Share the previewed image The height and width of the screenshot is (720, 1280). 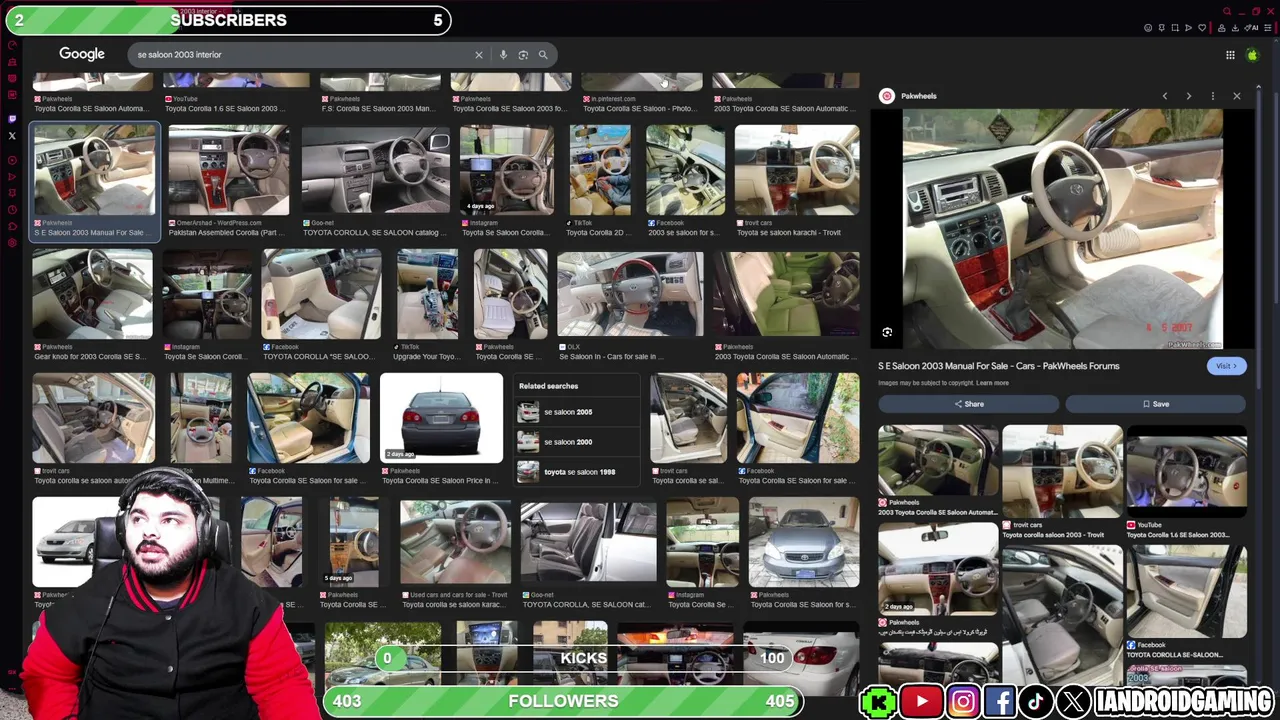point(968,404)
